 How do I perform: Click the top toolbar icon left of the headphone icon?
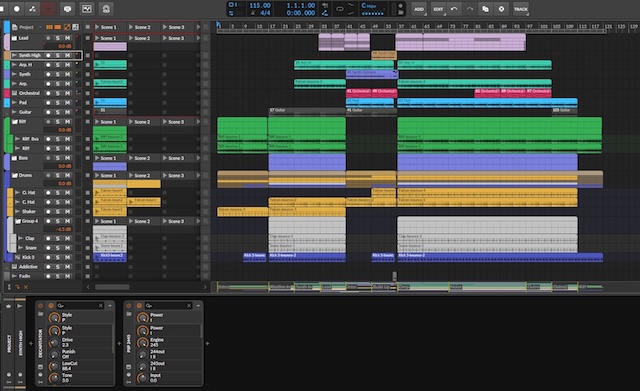tap(87, 9)
